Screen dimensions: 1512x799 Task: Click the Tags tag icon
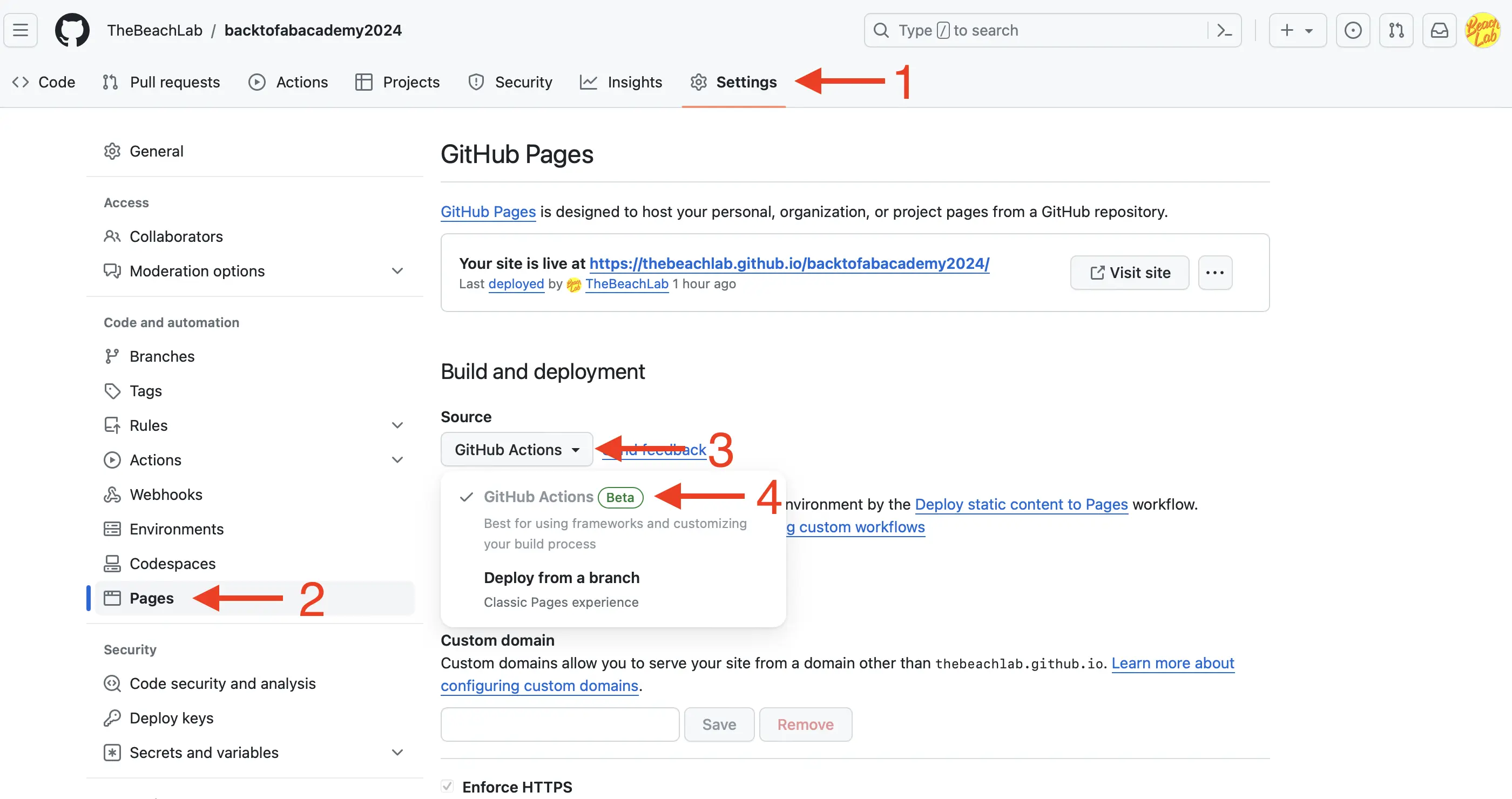point(112,391)
